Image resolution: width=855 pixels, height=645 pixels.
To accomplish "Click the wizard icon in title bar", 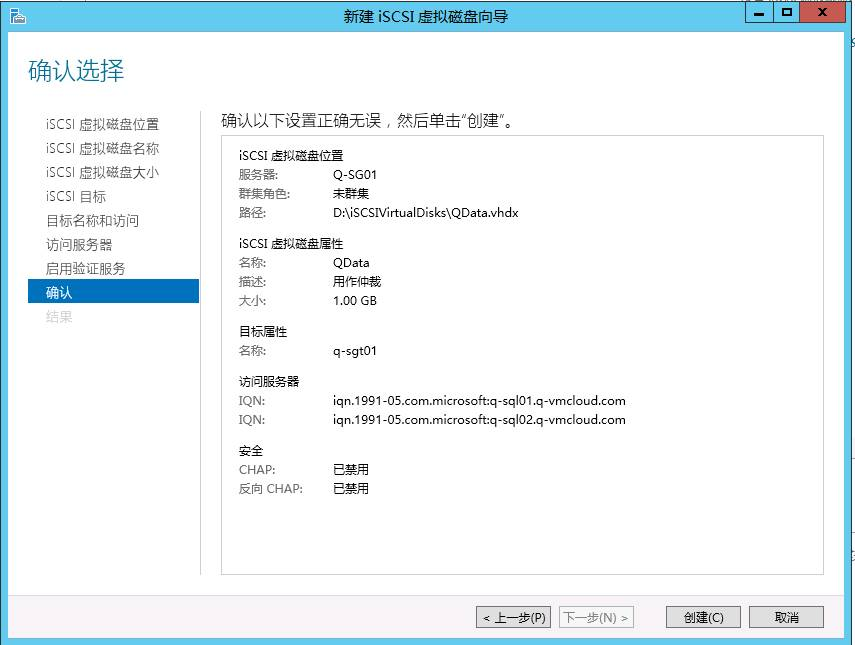I will [17, 16].
